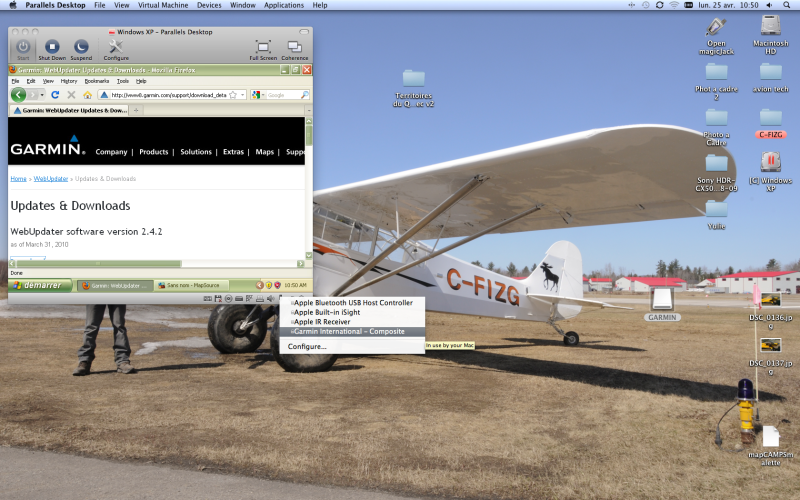Image resolution: width=800 pixels, height=500 pixels.
Task: Open Firefox Tools menu
Action: coord(123,81)
